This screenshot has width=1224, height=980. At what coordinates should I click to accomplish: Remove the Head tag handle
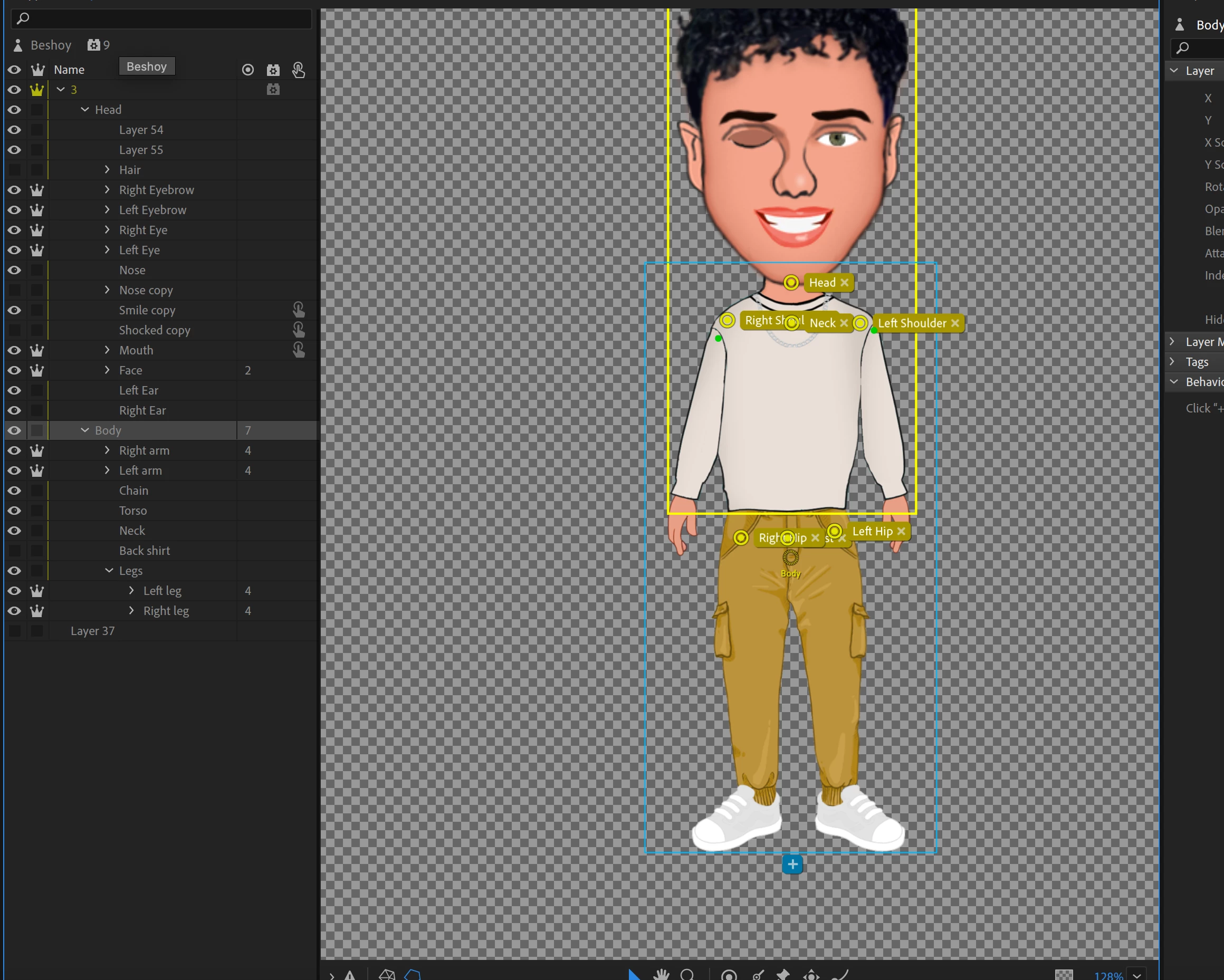pos(845,283)
